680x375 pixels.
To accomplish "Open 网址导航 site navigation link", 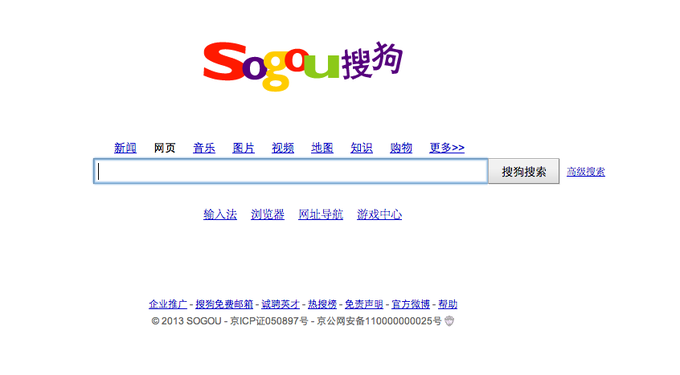I will click(x=320, y=214).
